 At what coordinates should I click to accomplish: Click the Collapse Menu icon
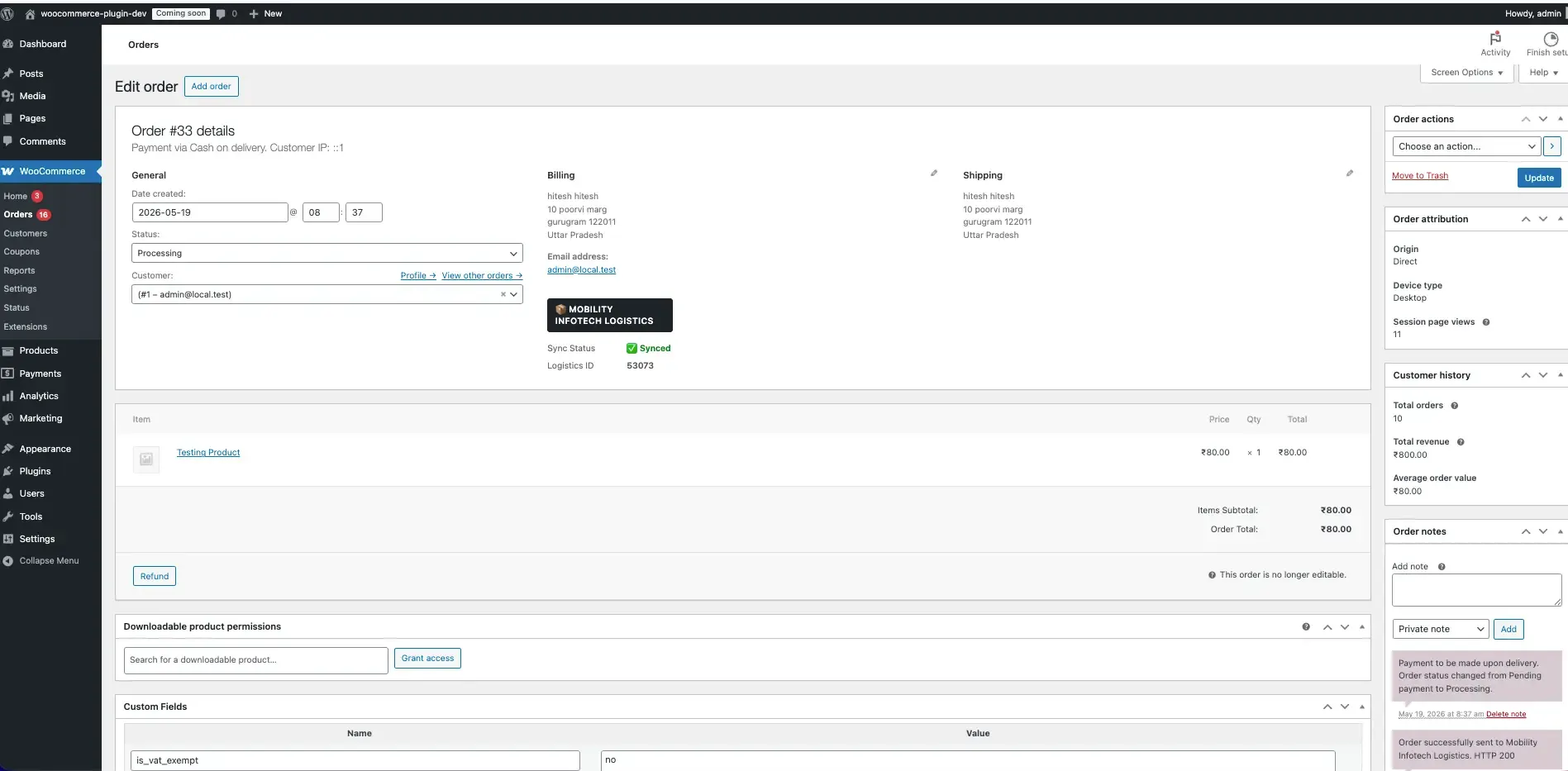tap(8, 561)
